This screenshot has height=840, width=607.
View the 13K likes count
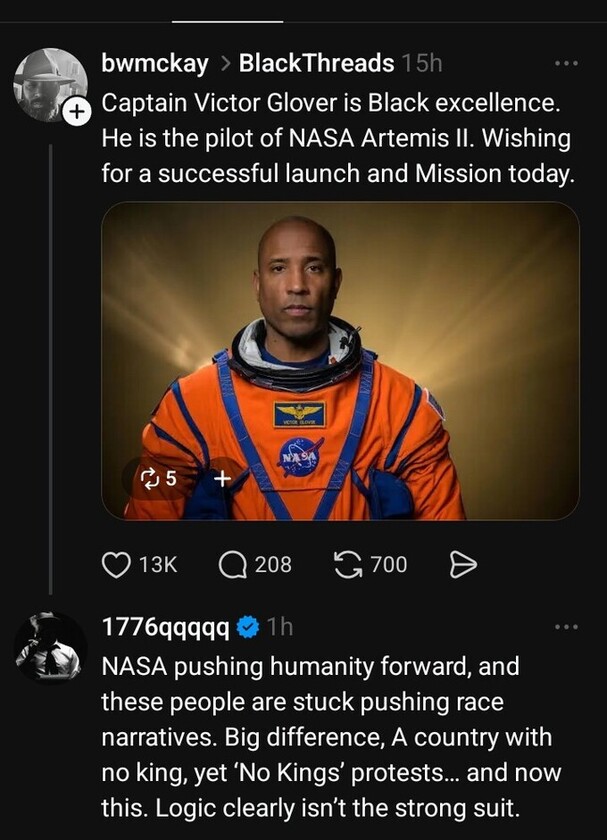[157, 565]
